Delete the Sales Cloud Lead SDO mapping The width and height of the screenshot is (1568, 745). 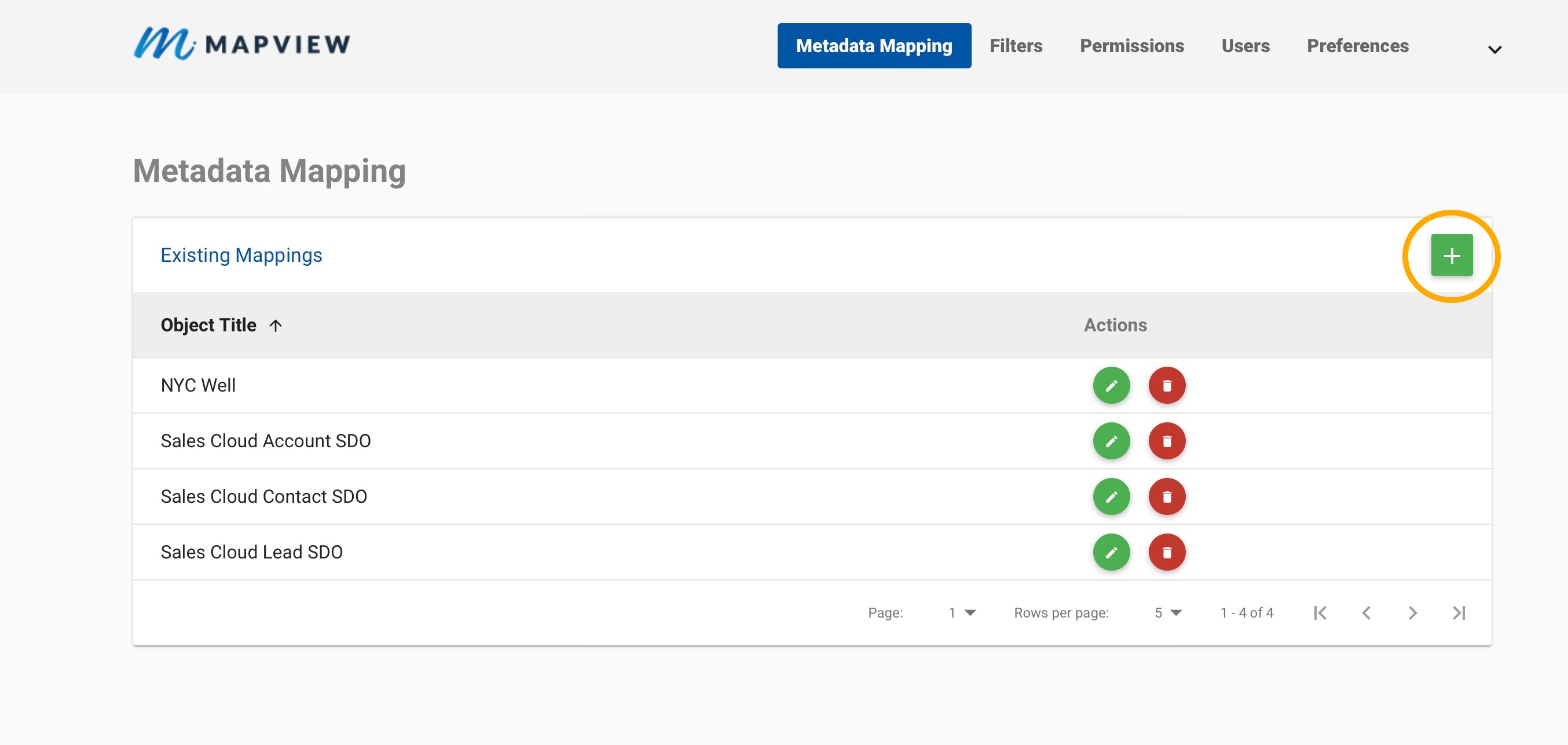pyautogui.click(x=1166, y=552)
